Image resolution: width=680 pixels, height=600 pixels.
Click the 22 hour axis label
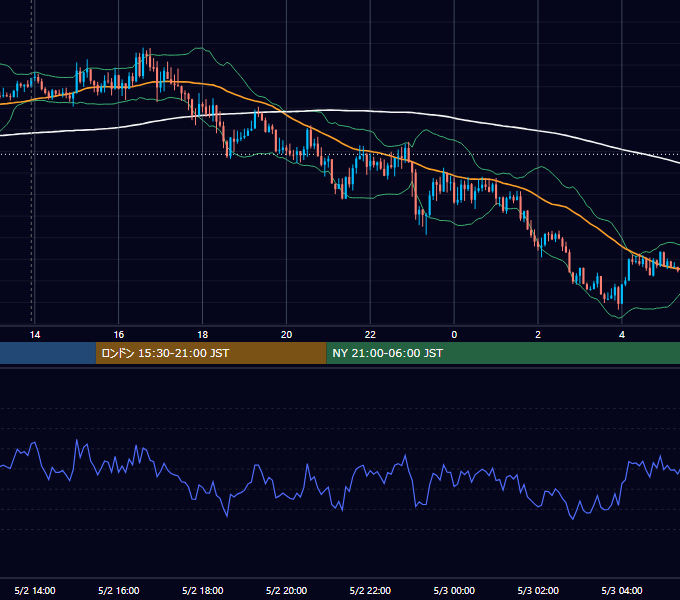coord(370,335)
